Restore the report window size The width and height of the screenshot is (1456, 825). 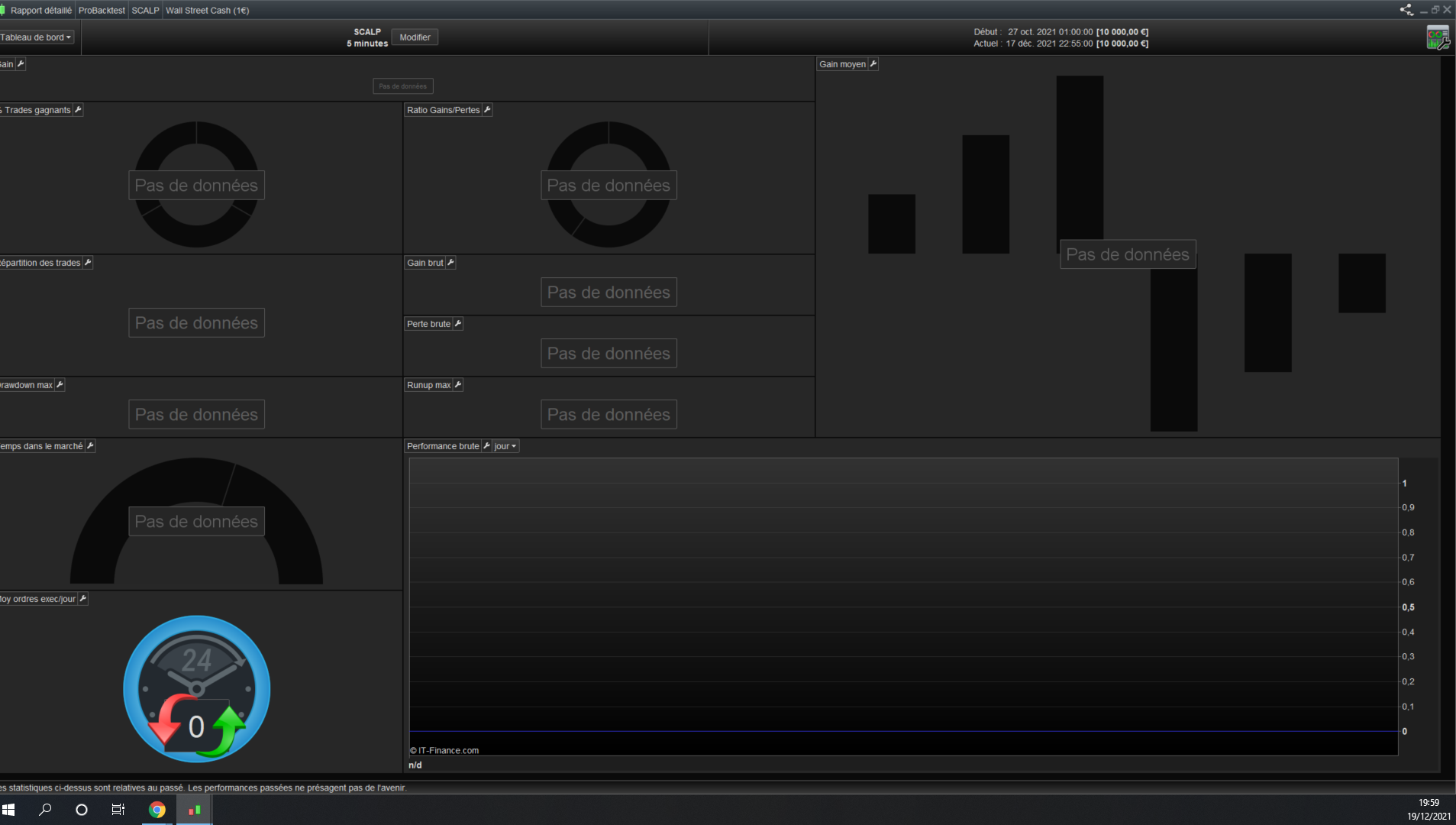click(1435, 10)
